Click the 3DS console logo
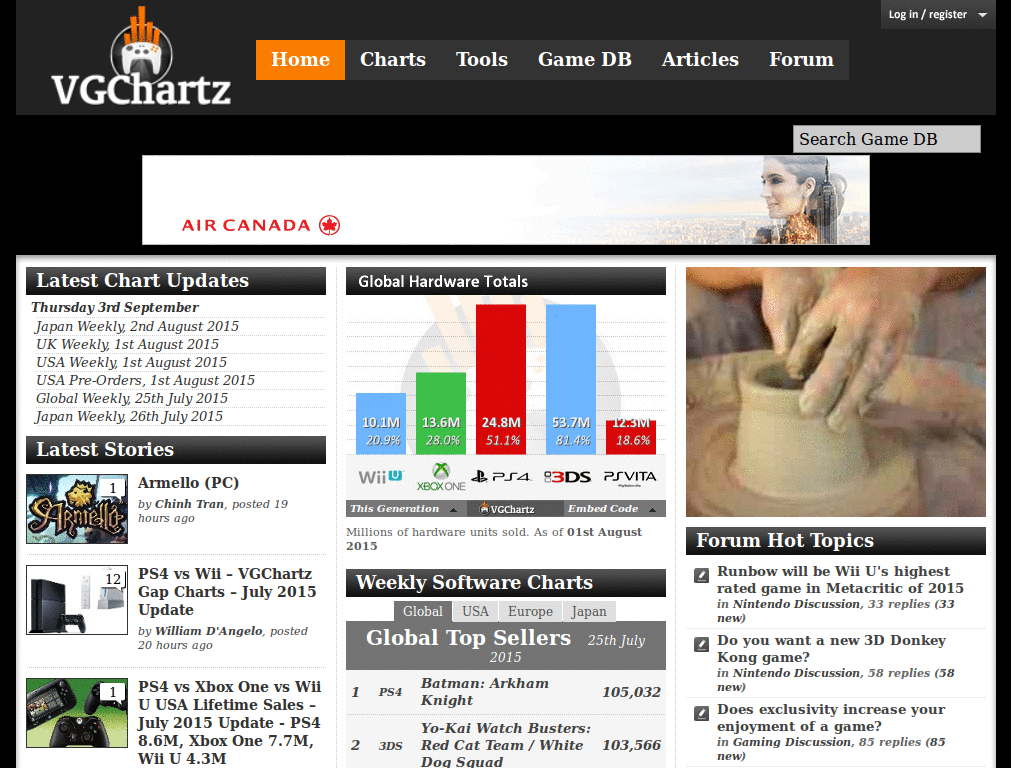The width and height of the screenshot is (1024, 768). point(568,477)
